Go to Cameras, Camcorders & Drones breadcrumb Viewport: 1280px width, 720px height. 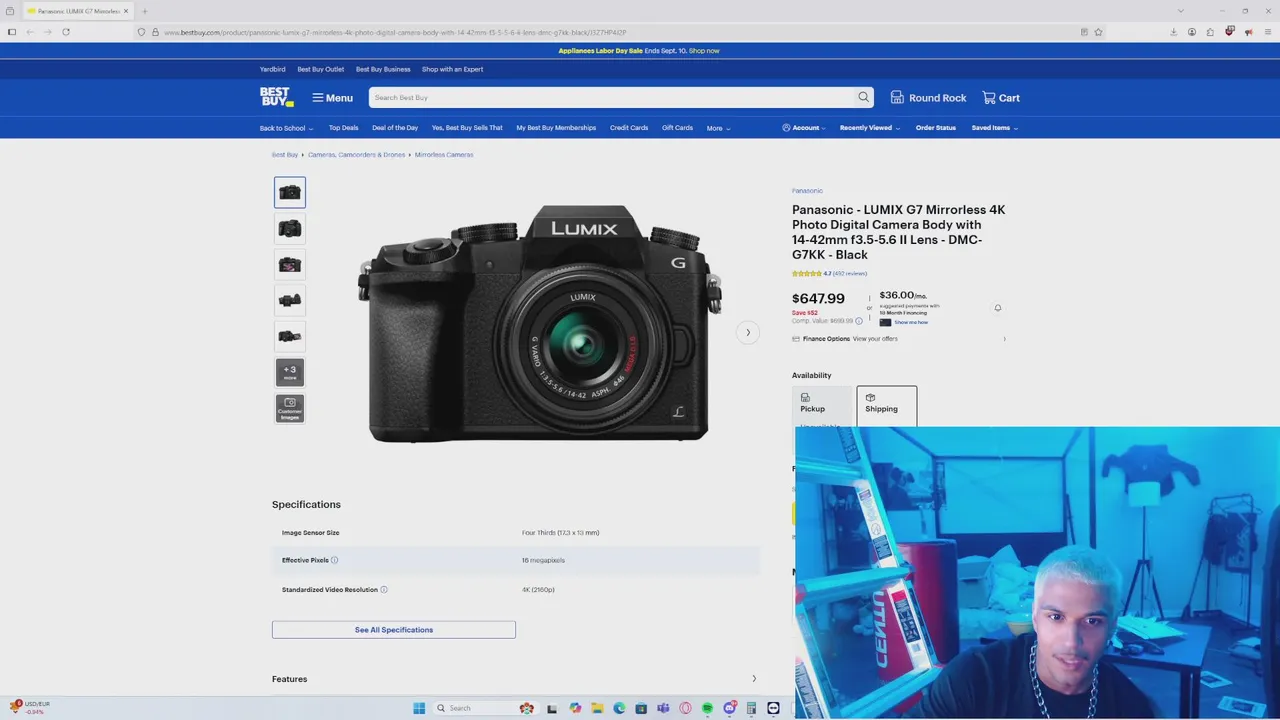click(x=356, y=155)
